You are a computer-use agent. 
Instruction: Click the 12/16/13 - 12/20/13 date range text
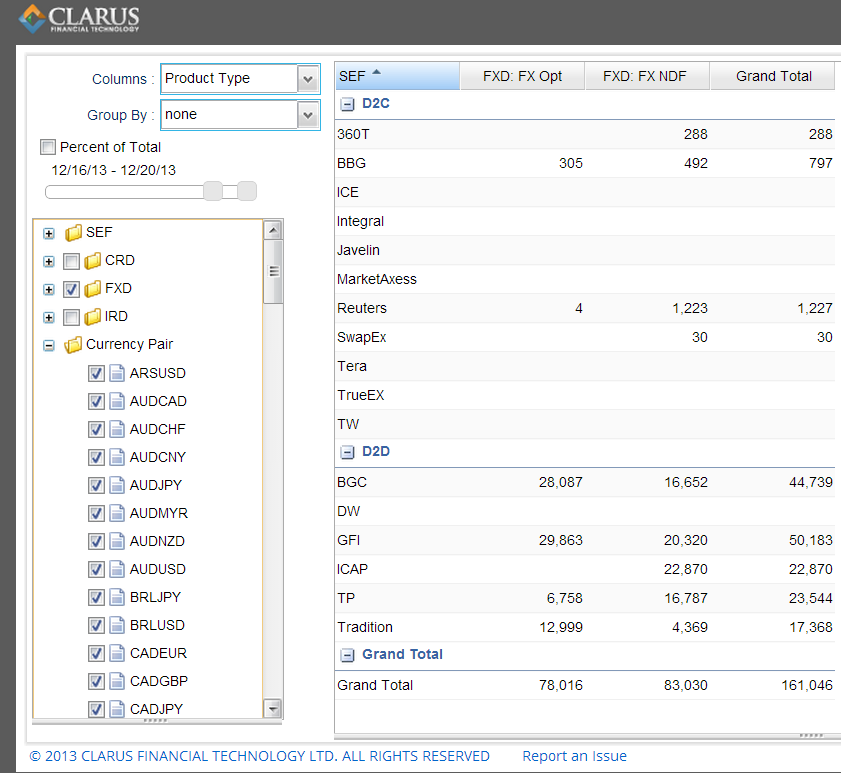pos(114,171)
